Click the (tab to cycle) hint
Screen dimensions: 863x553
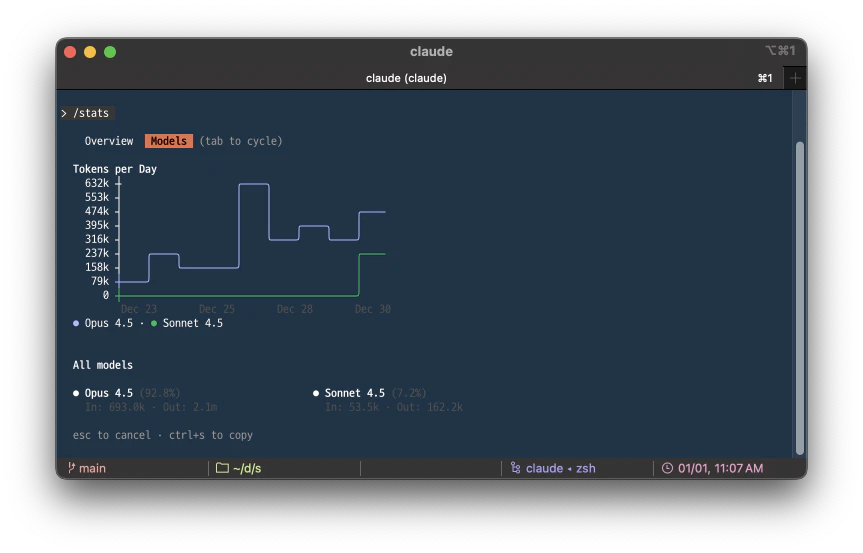[x=241, y=141]
